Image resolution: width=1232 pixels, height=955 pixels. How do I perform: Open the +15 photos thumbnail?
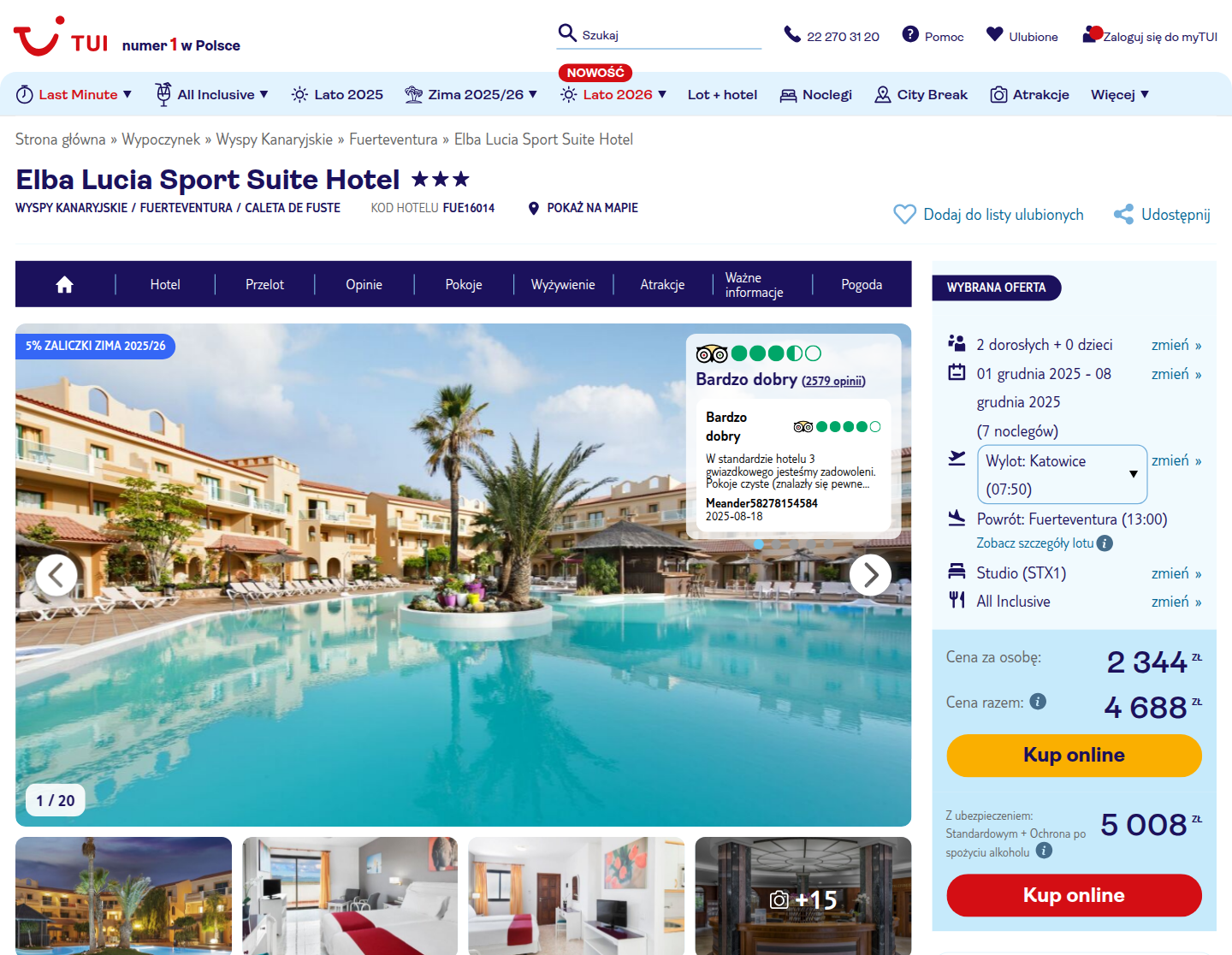click(803, 896)
